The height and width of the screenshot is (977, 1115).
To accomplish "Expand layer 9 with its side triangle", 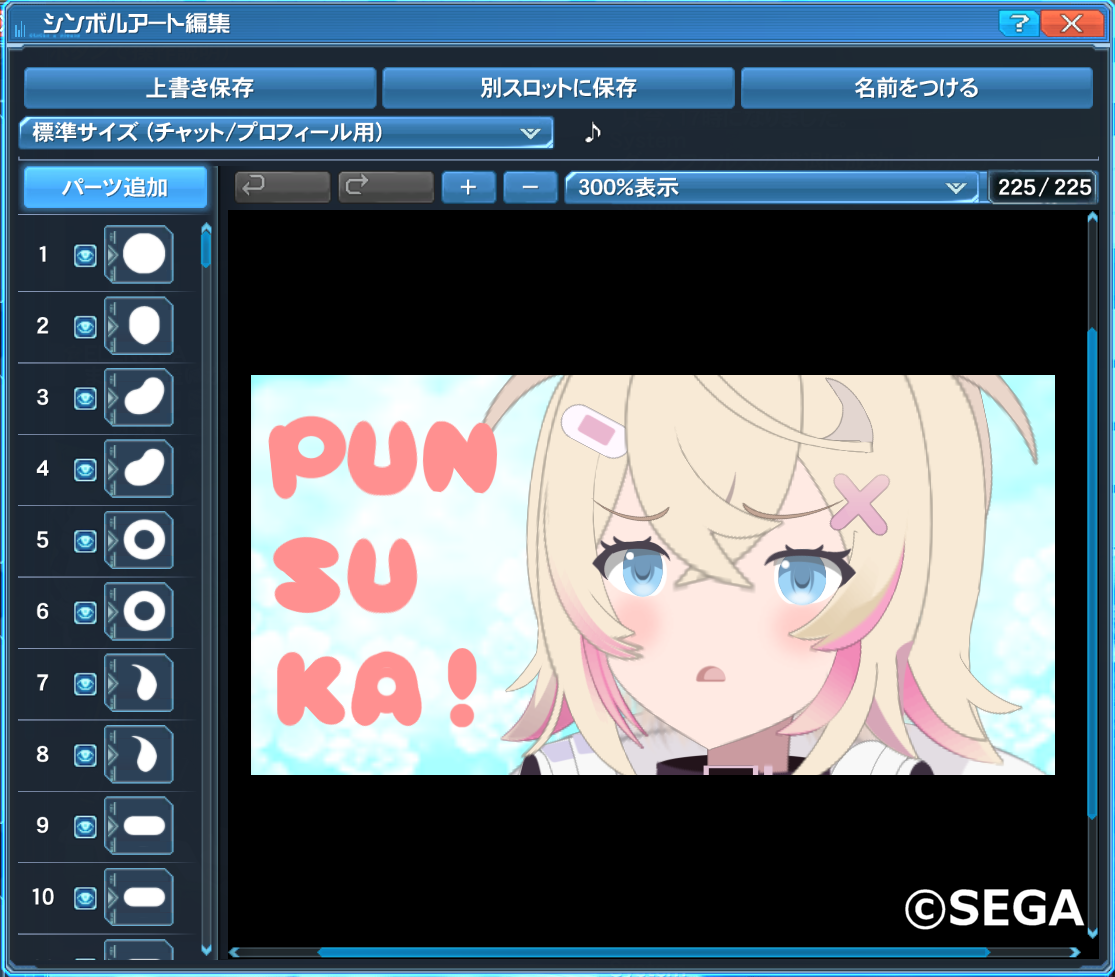I will tap(112, 826).
